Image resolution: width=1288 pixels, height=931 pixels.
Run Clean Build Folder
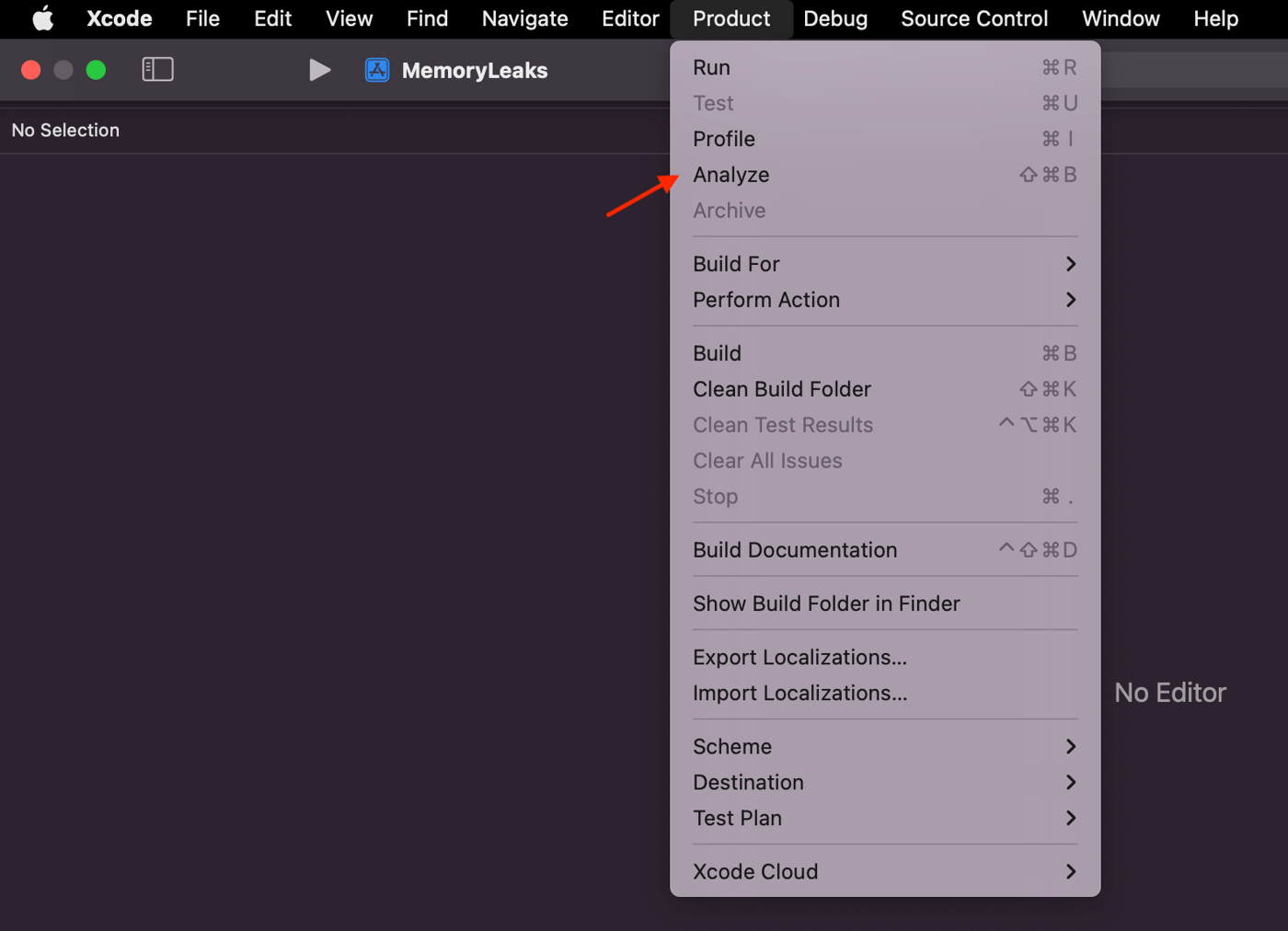click(781, 388)
